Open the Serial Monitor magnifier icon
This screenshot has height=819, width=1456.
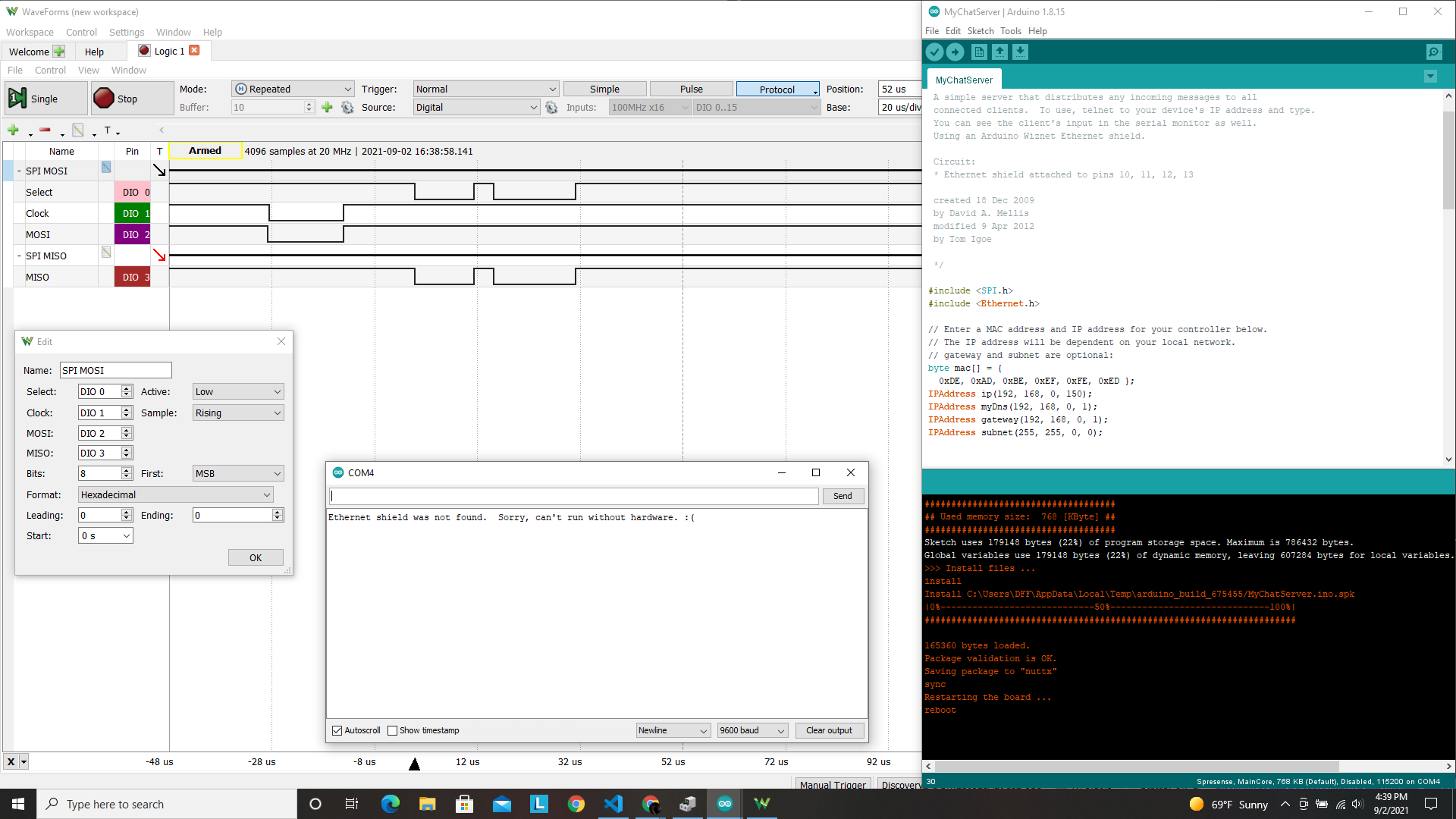click(1433, 52)
